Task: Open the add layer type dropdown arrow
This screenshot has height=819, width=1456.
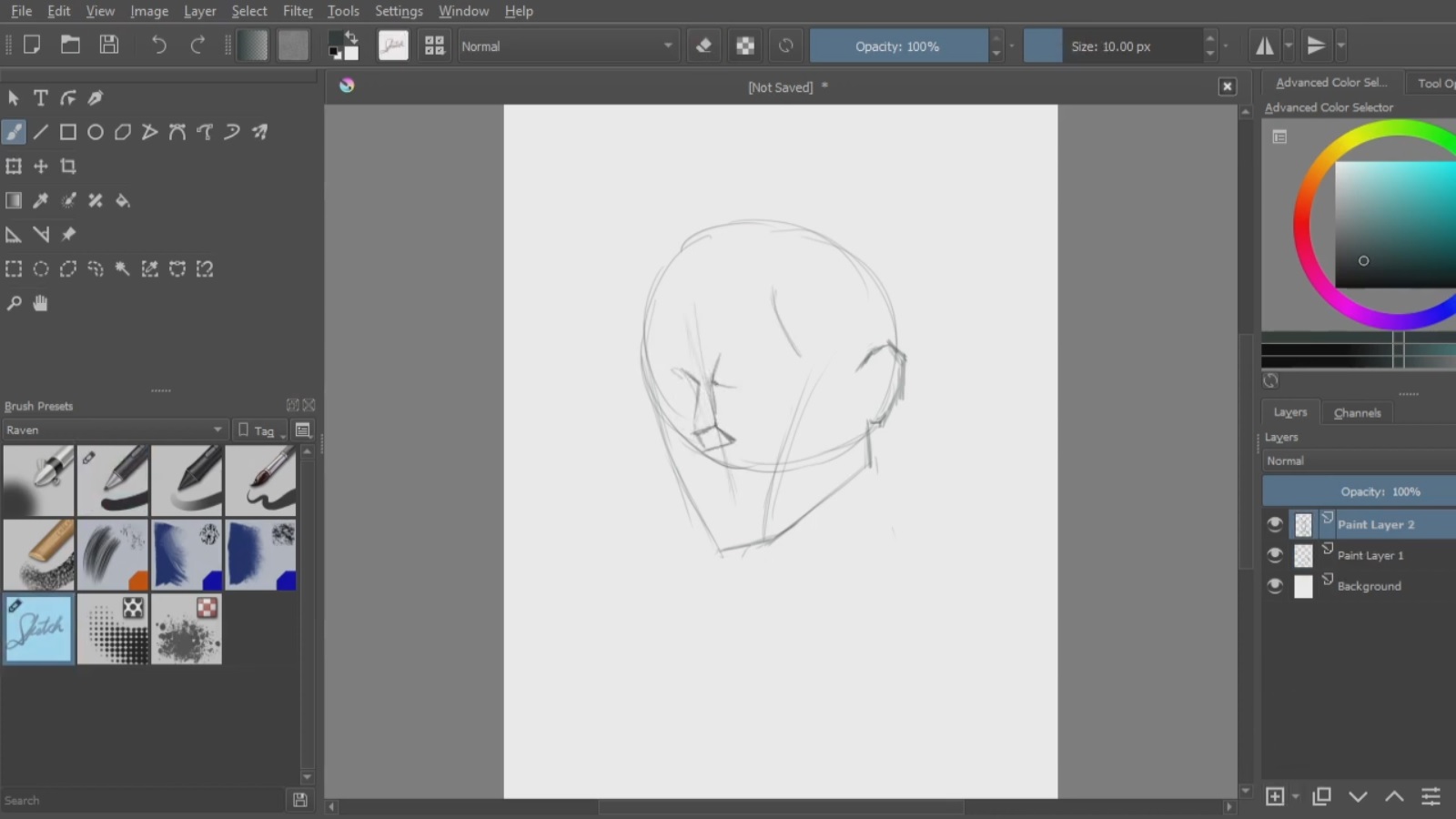Action: (1295, 797)
